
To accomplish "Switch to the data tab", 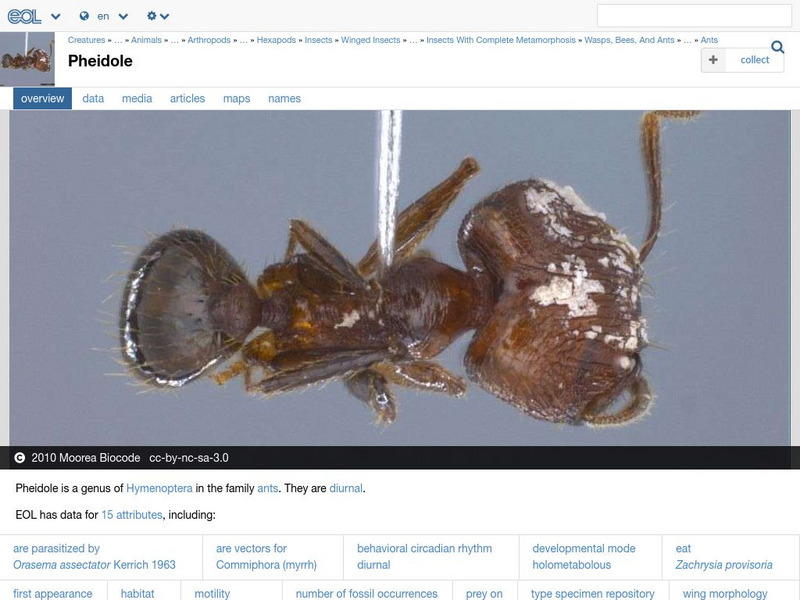I will (x=92, y=98).
